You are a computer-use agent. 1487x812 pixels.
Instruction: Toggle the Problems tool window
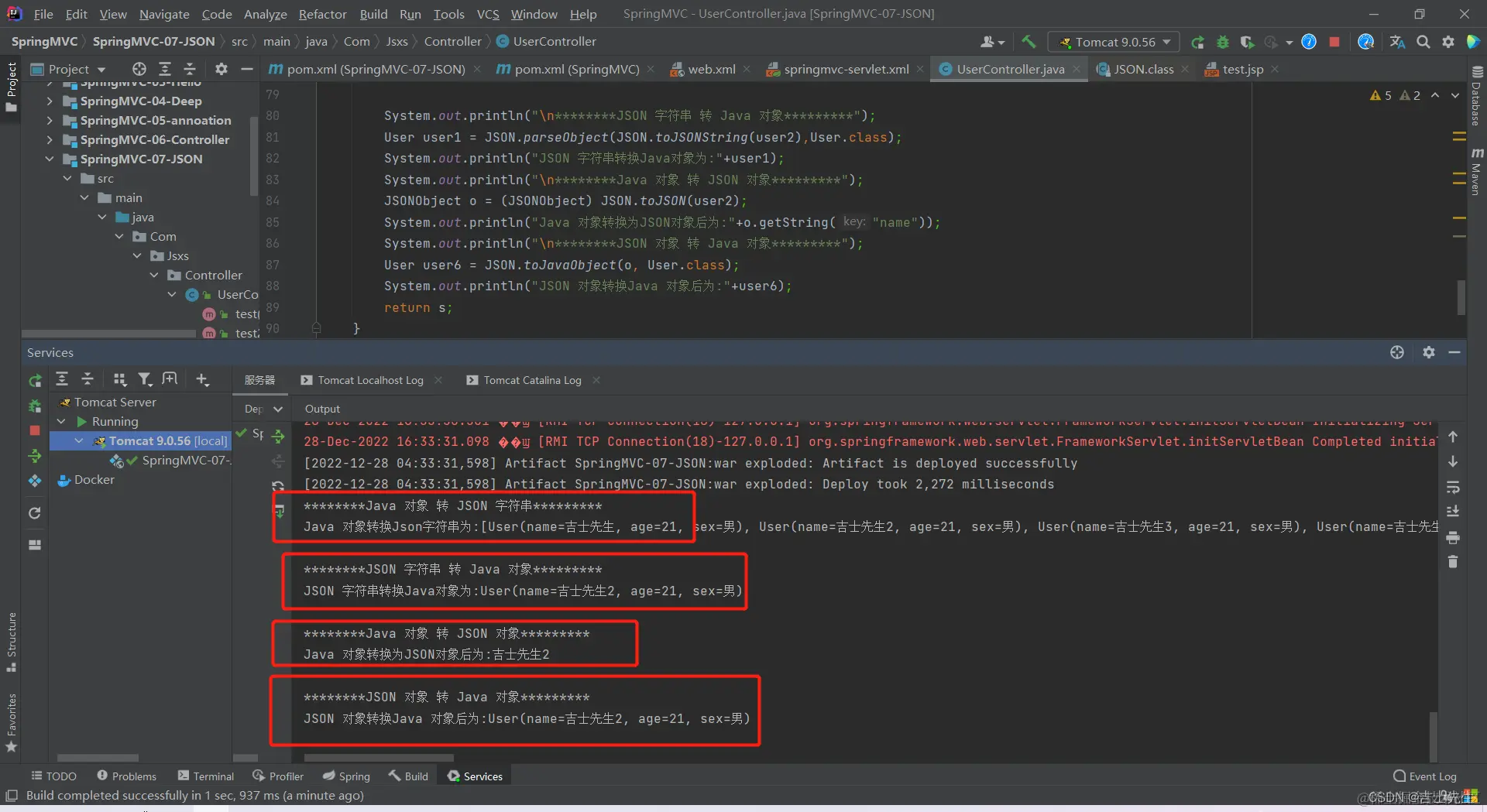tap(126, 776)
